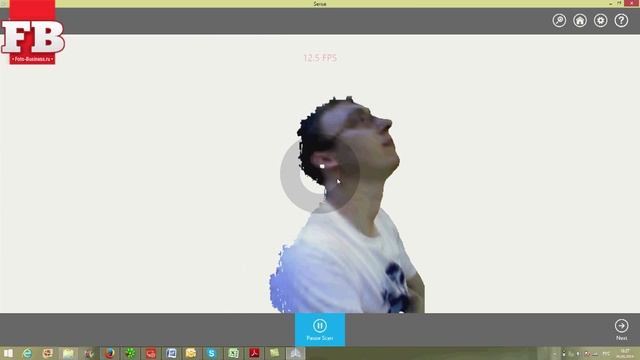Open Excel from the taskbar
Image resolution: width=640 pixels, height=360 pixels.
pyautogui.click(x=233, y=353)
